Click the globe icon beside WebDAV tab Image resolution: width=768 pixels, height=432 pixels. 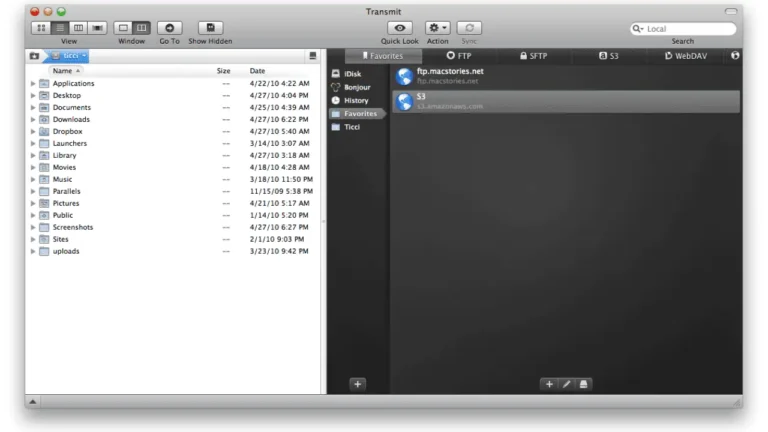pos(735,56)
